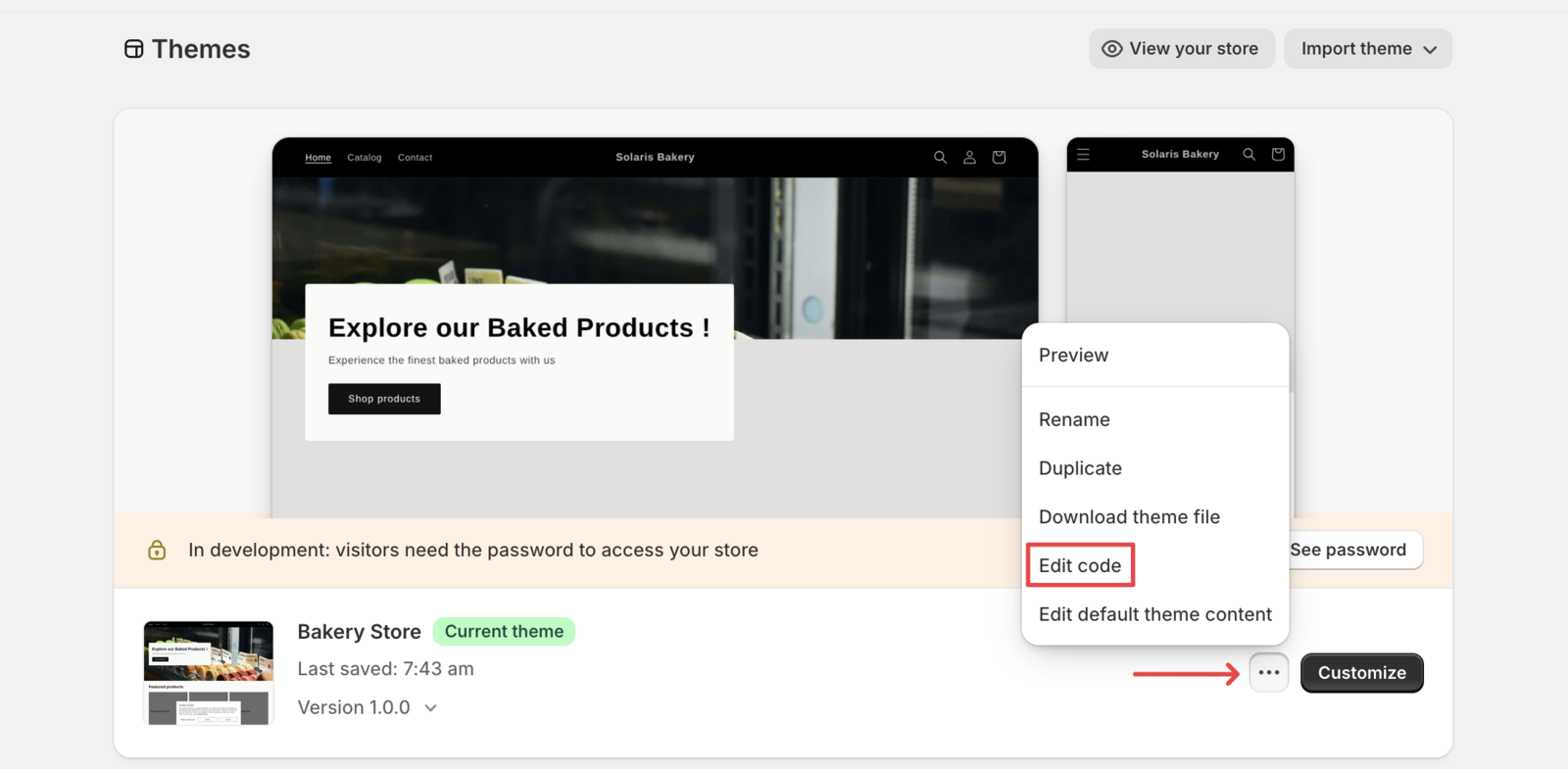The height and width of the screenshot is (769, 1568).
Task: Click the In development password notice text
Action: [x=473, y=550]
